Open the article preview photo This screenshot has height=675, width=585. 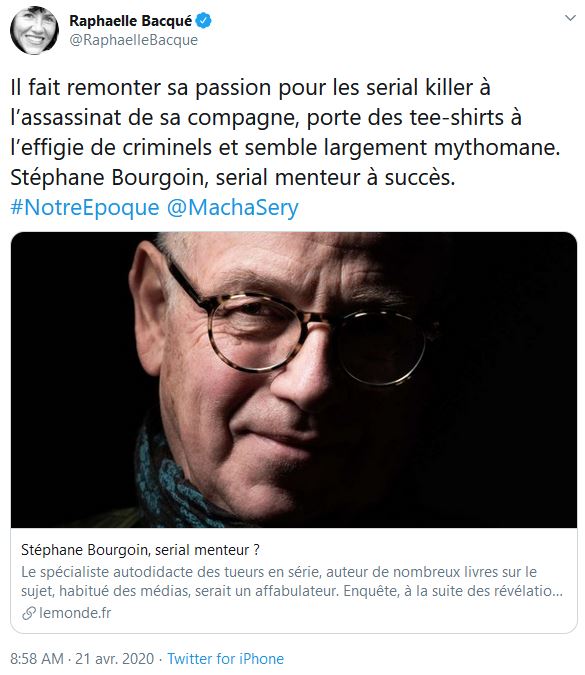[x=294, y=380]
